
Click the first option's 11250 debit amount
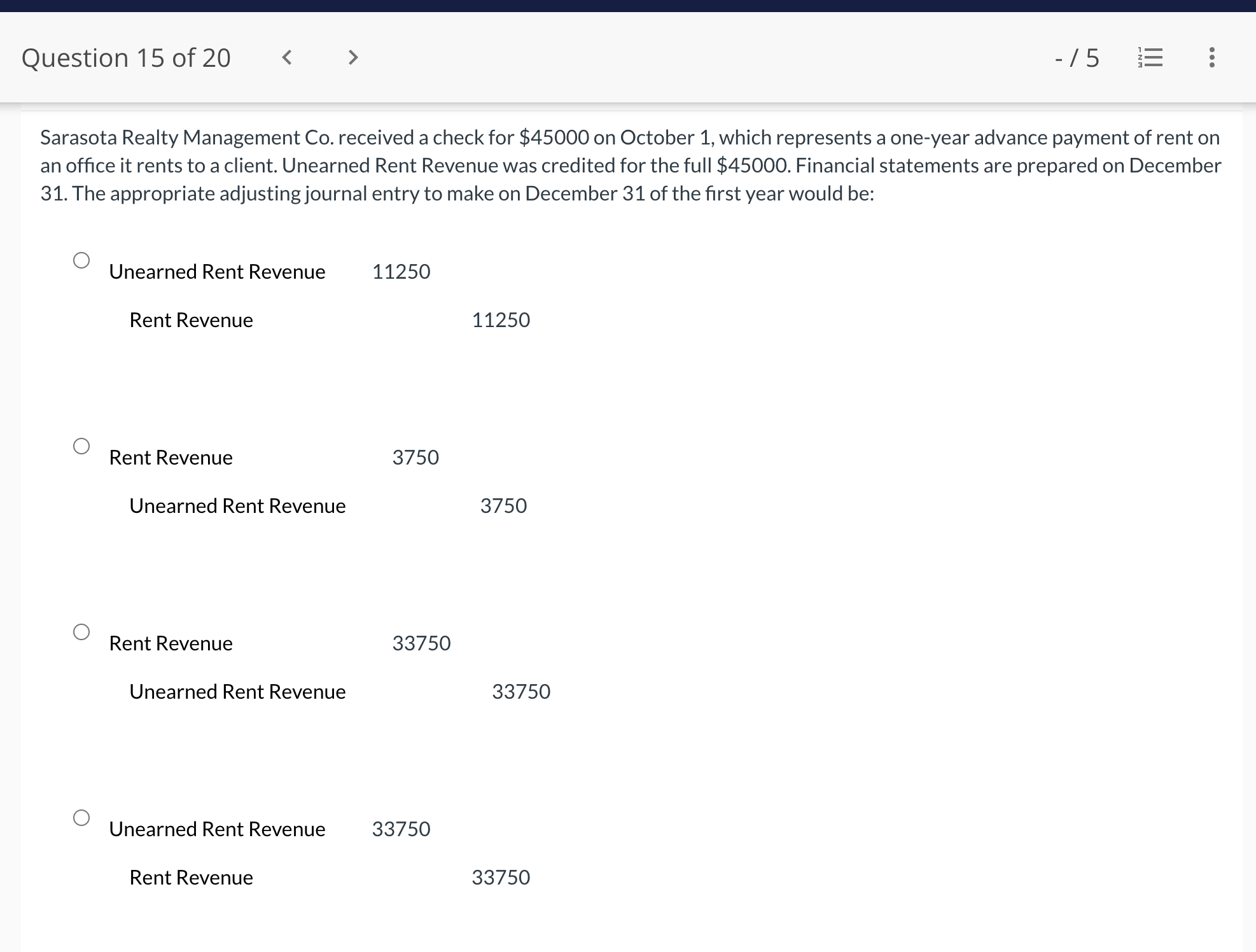click(401, 272)
